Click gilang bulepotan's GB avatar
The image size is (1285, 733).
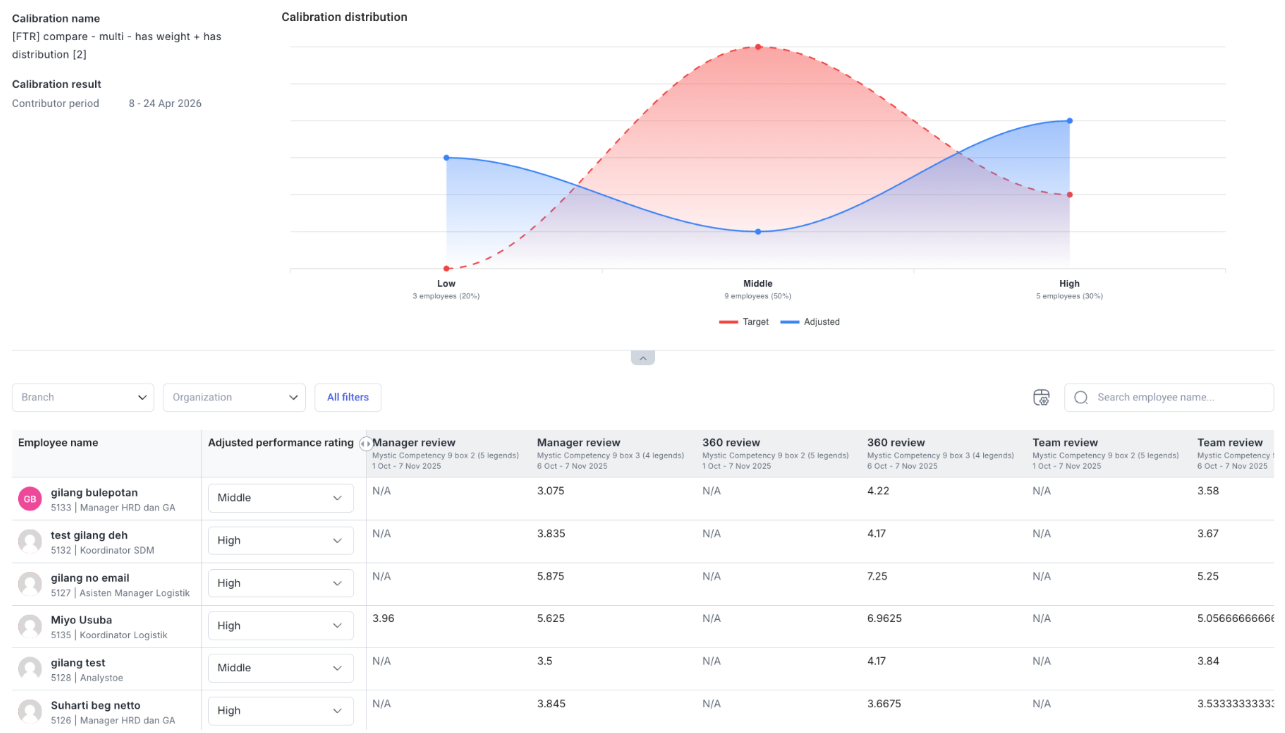click(x=30, y=499)
